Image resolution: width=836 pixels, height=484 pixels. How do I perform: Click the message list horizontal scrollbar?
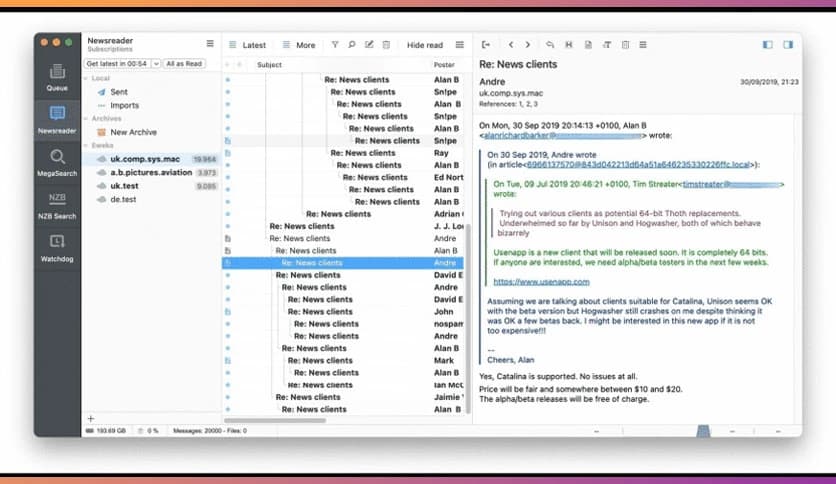pyautogui.click(x=275, y=420)
